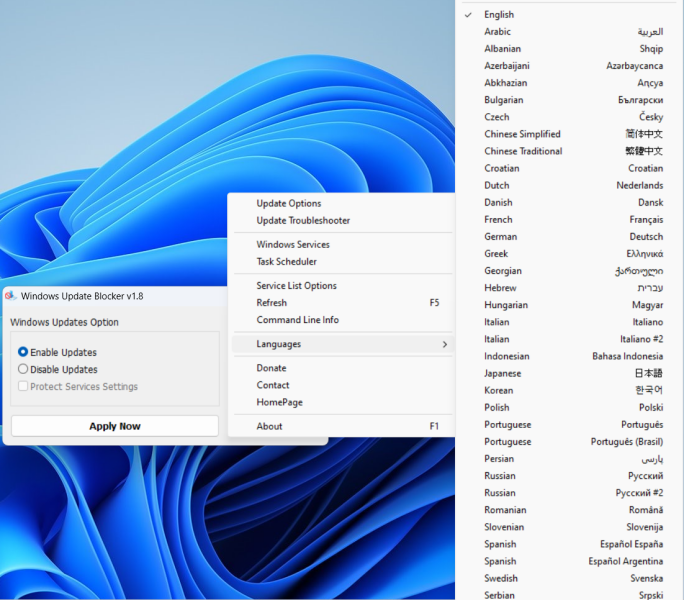Switch language to Azerbaijani
Image resolution: width=684 pixels, height=600 pixels.
569,65
